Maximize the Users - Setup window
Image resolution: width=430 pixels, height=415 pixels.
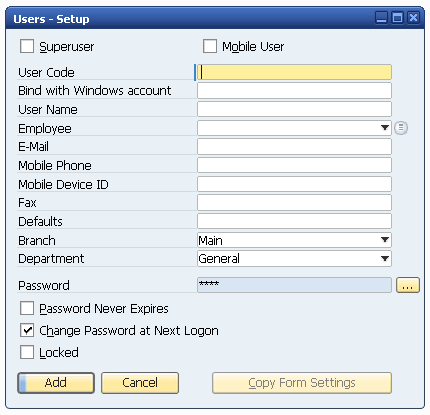(397, 17)
